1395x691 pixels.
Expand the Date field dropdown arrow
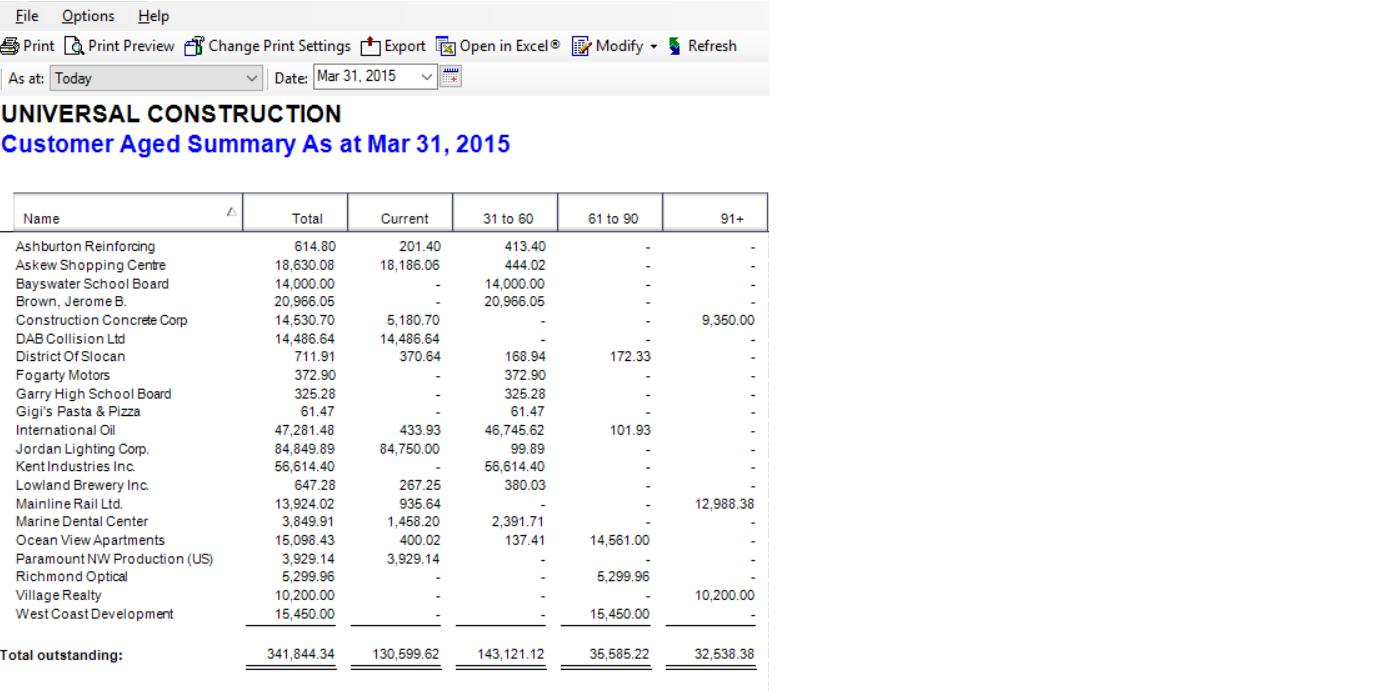[x=427, y=77]
